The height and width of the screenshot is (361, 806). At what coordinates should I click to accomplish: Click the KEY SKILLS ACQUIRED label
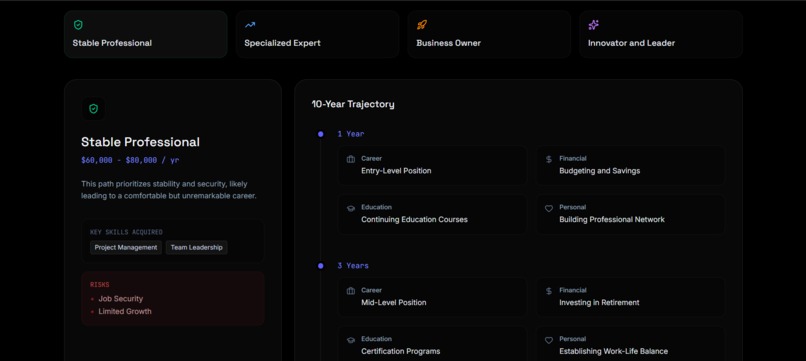coord(126,232)
